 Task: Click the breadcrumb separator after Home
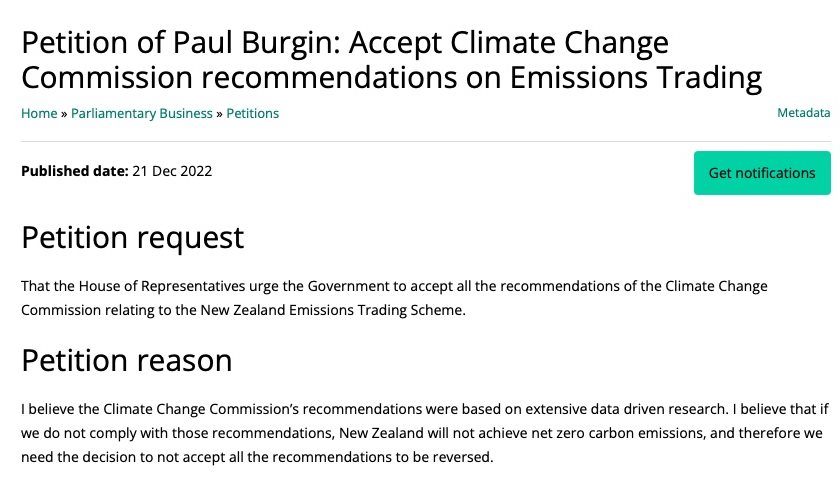[x=64, y=114]
